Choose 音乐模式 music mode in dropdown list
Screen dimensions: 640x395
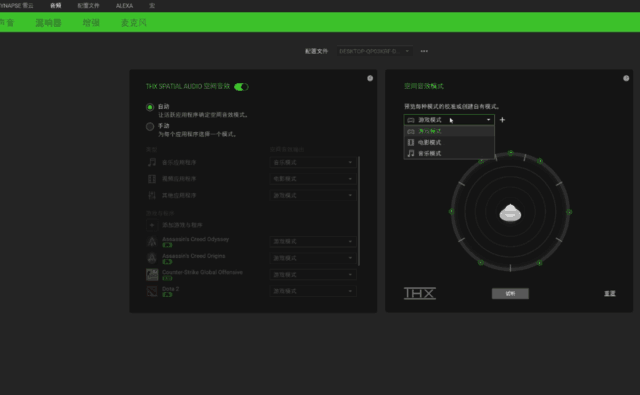coord(449,153)
